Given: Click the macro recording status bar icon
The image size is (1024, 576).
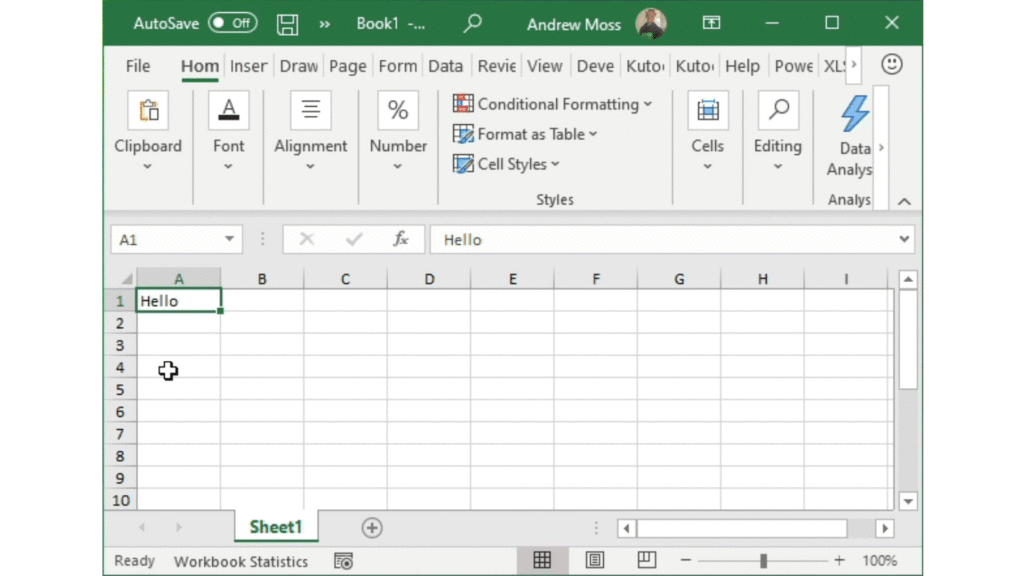Looking at the screenshot, I should [343, 561].
